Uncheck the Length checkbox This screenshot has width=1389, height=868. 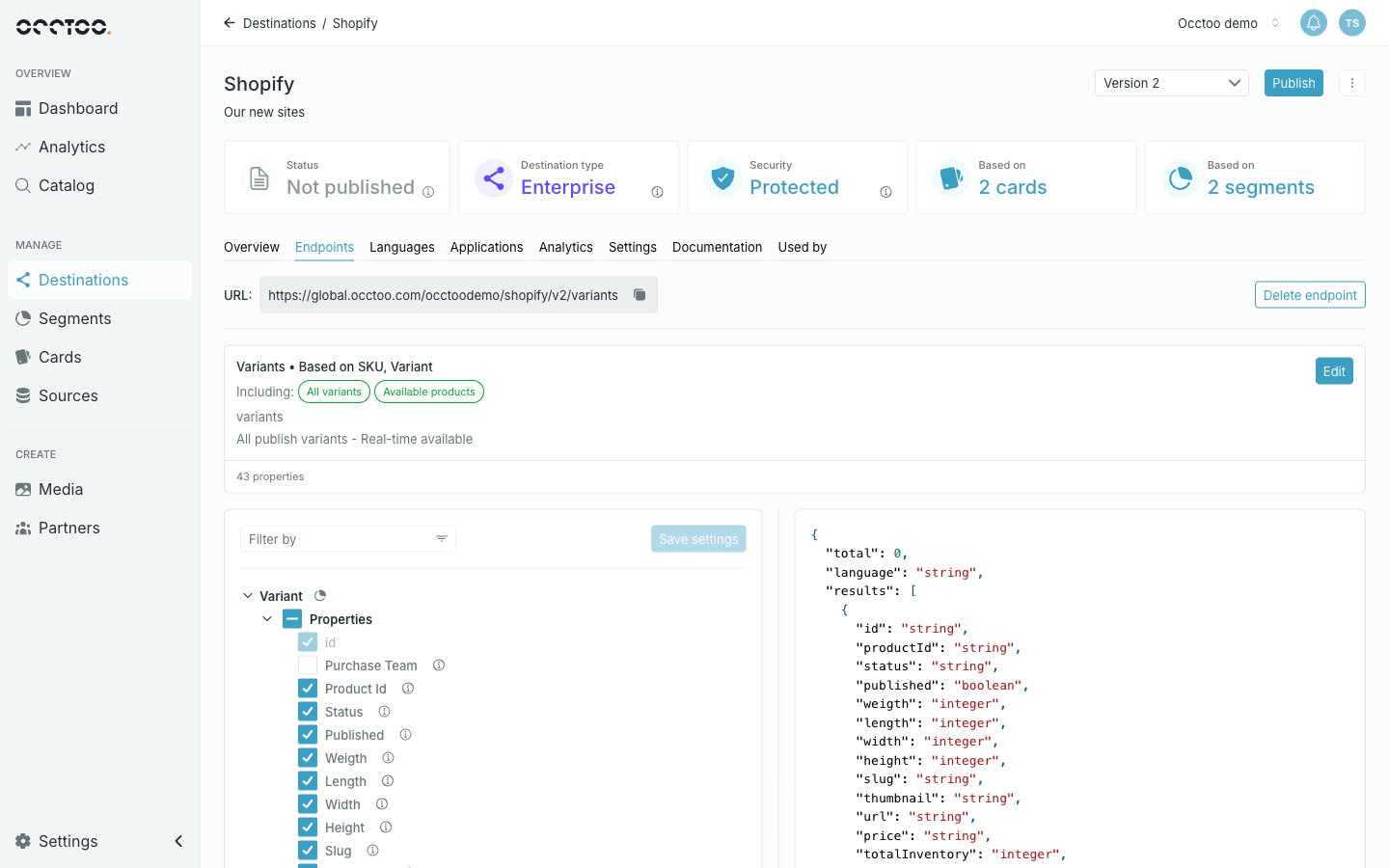(308, 781)
